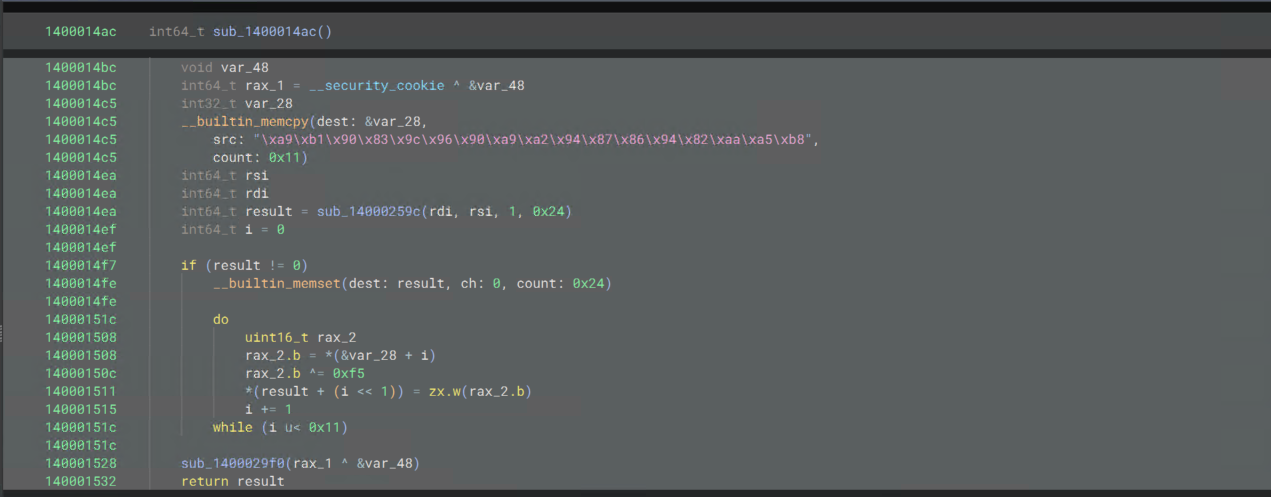
Task: Click the 'do' loop keyword
Action: pos(220,319)
